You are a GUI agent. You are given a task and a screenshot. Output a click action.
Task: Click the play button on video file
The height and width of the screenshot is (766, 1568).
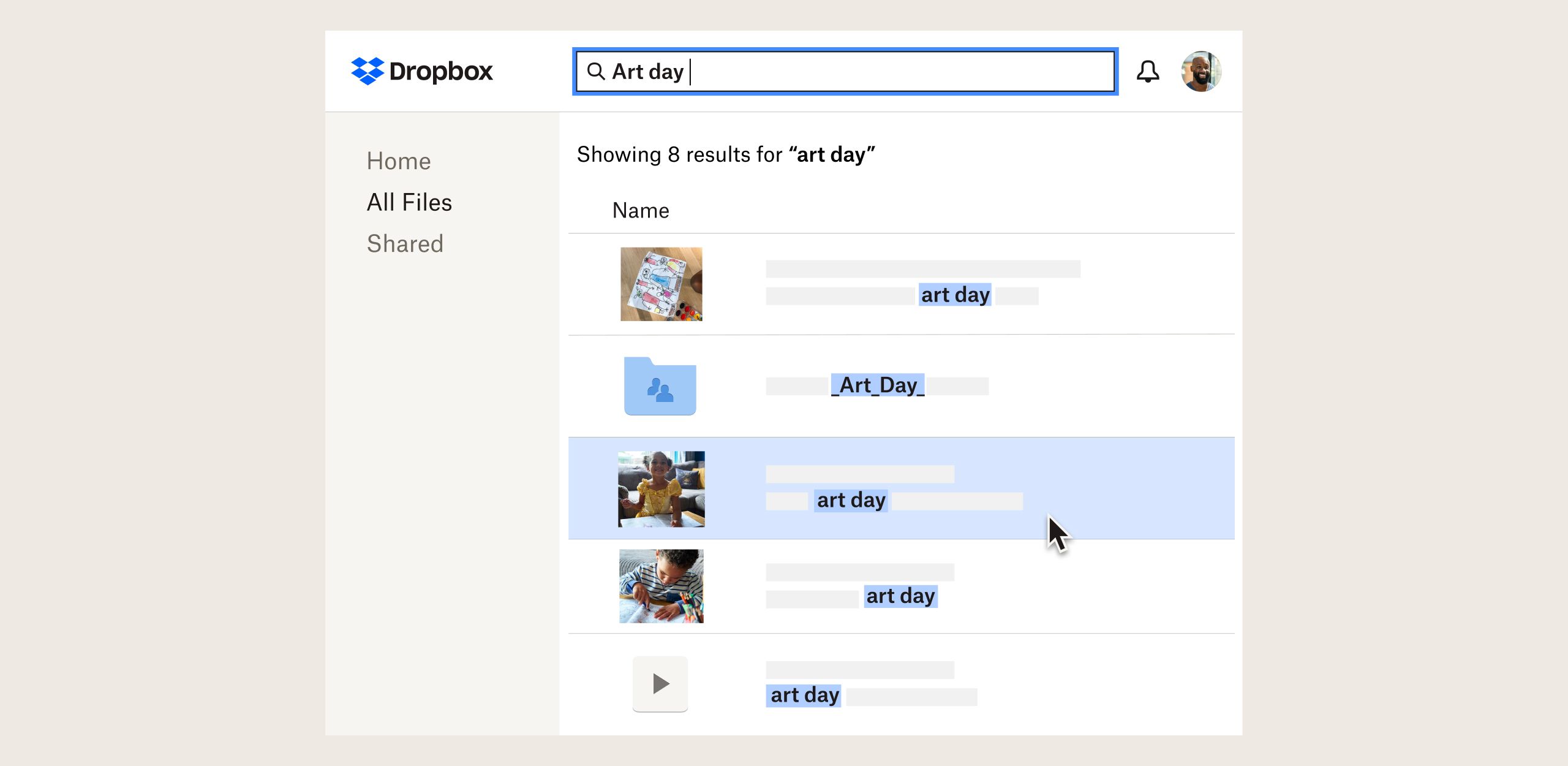659,683
